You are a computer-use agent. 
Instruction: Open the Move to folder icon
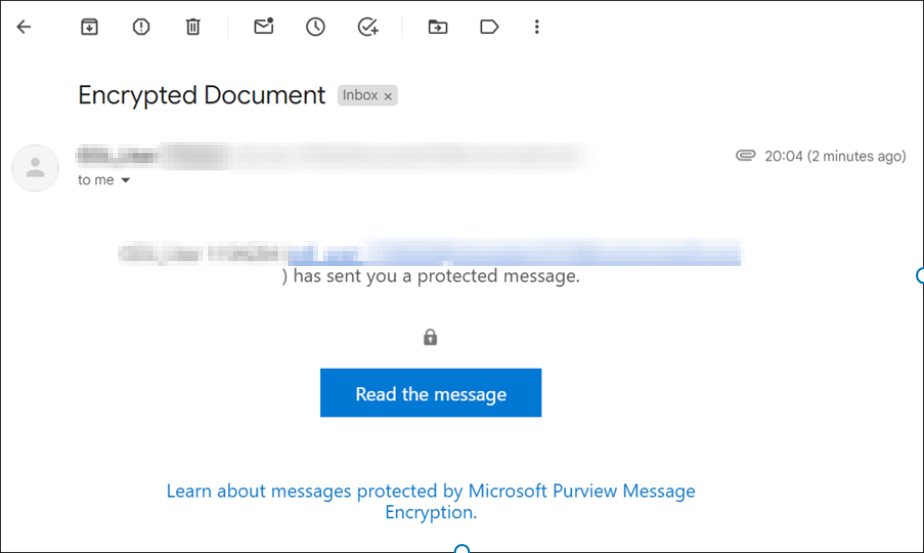click(x=437, y=27)
